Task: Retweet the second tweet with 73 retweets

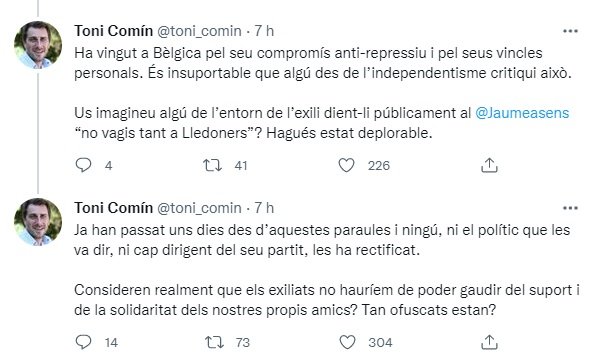Action: (214, 342)
